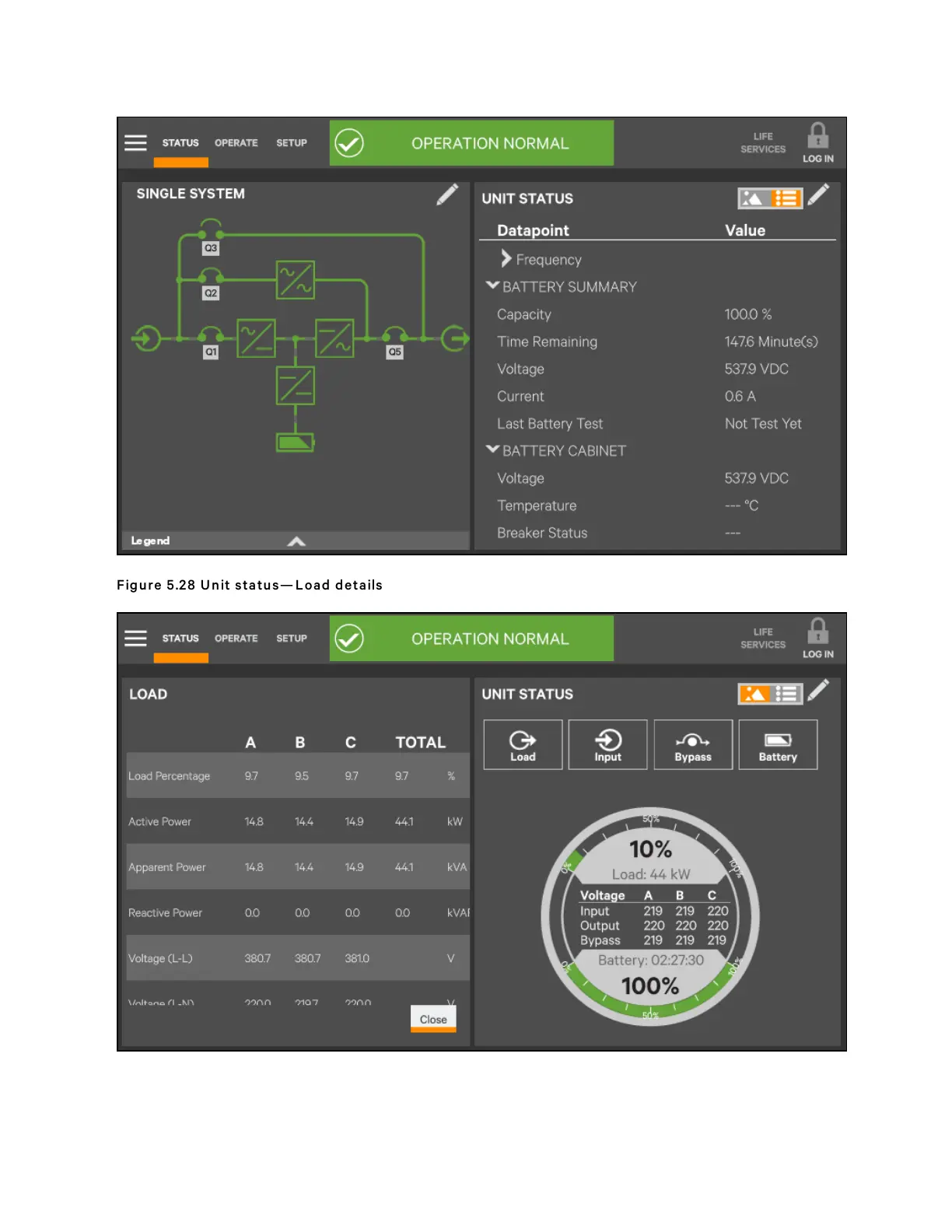Click the bypass static switch block near Q2
The height and width of the screenshot is (1232, 952).
(x=296, y=280)
